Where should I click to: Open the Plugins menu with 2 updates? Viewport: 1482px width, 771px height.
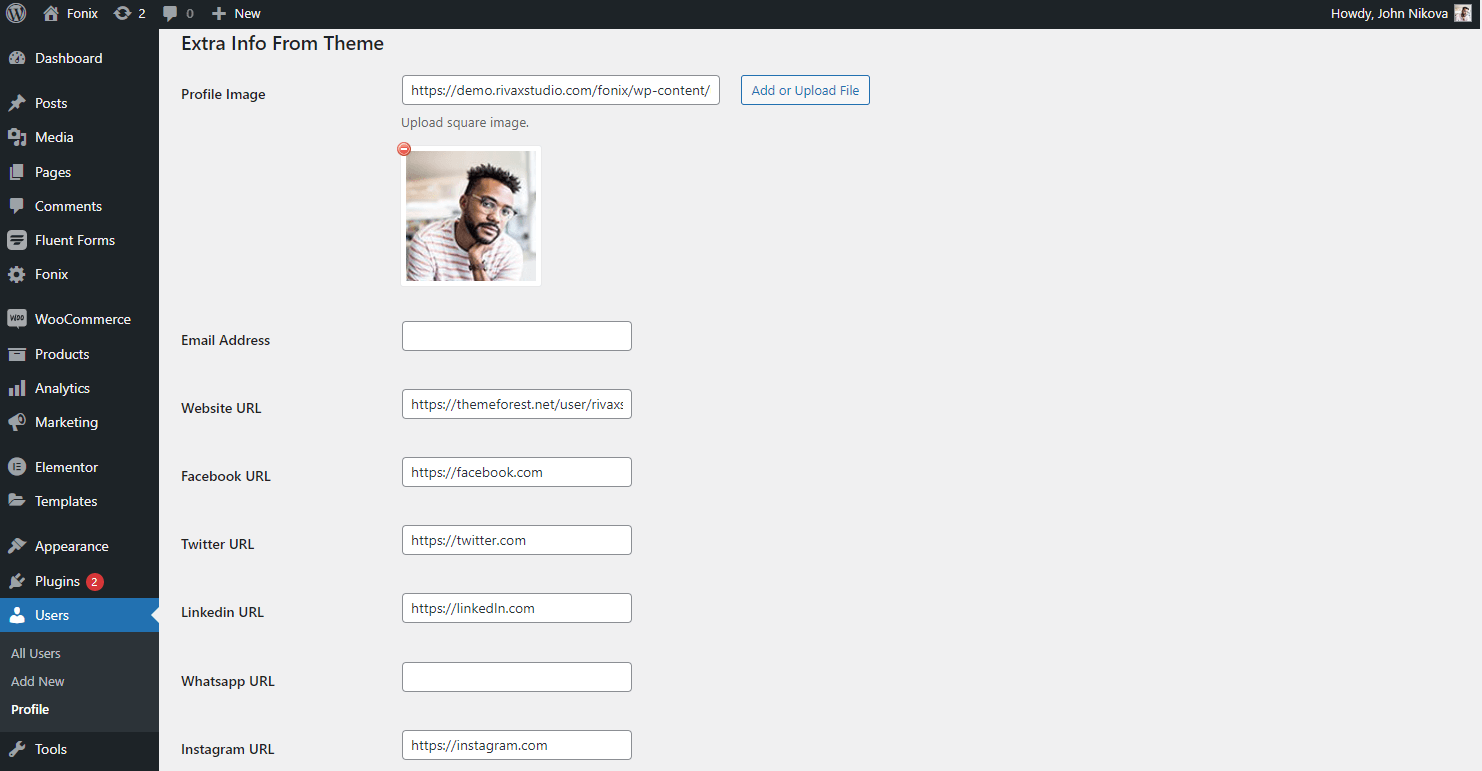(x=57, y=581)
